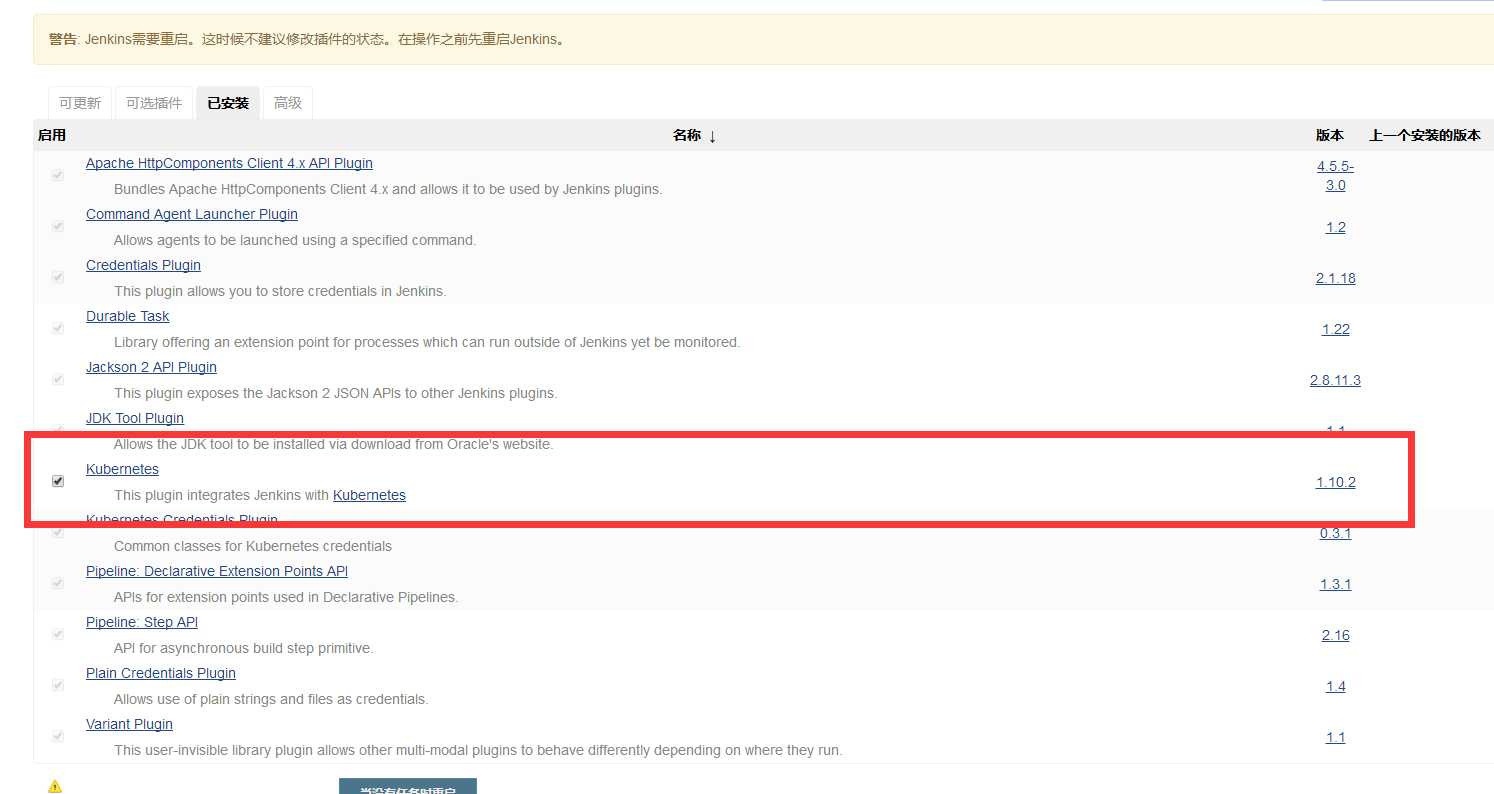Click version link 1.1 for Variant Plugin

(x=1335, y=737)
